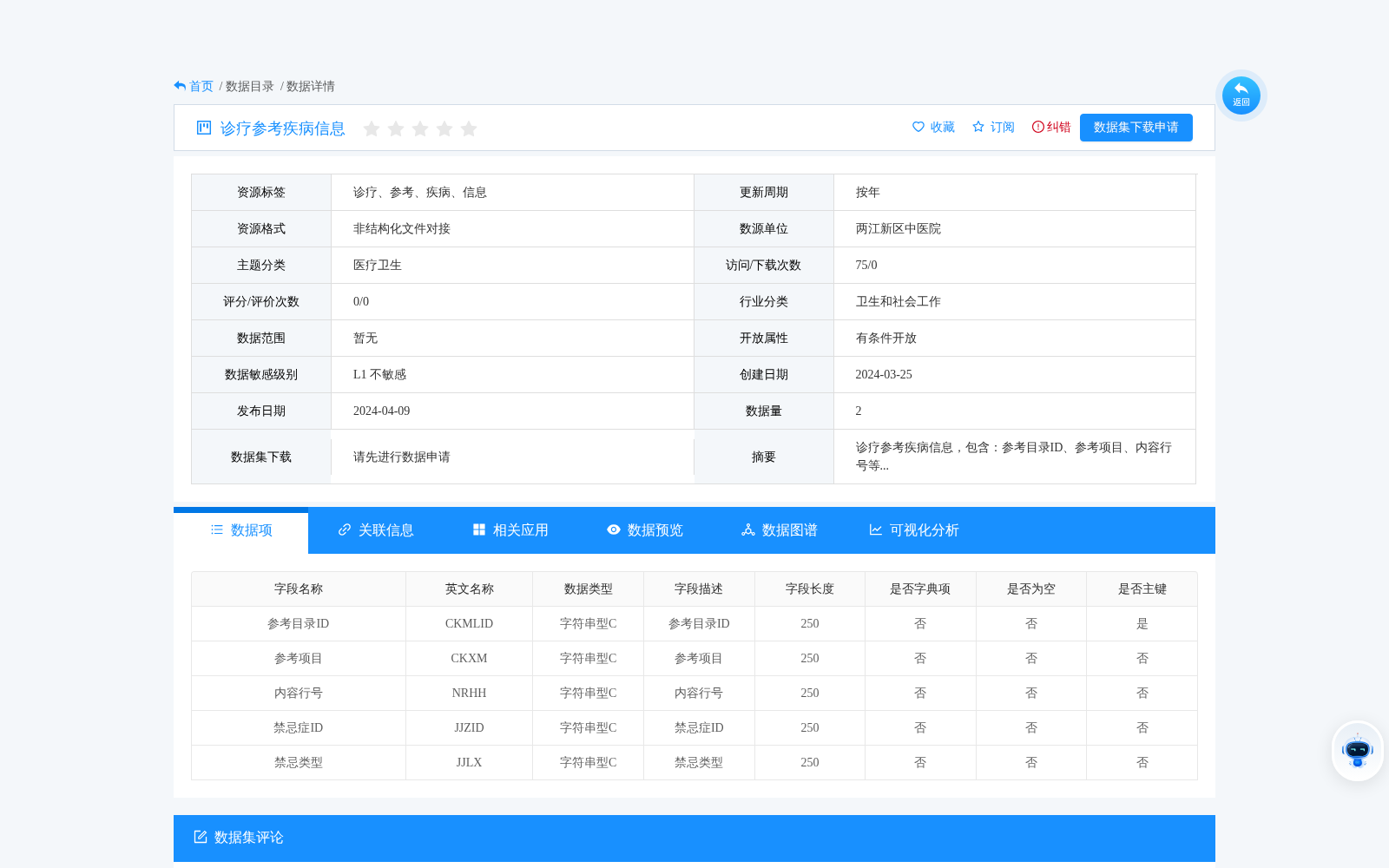
Task: Click the CKXM cell
Action: 469,659
